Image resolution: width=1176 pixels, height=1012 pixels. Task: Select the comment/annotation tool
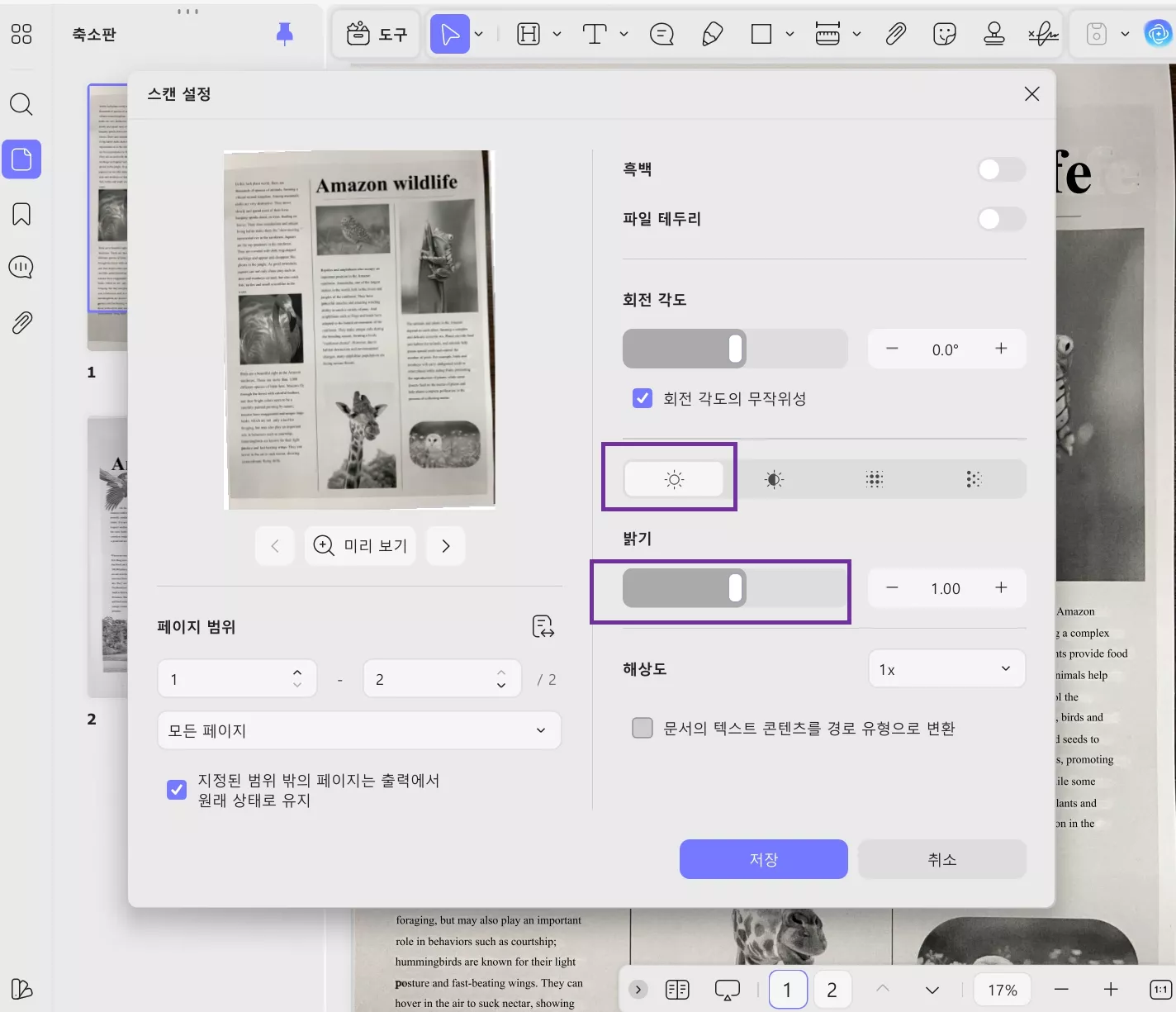click(661, 33)
